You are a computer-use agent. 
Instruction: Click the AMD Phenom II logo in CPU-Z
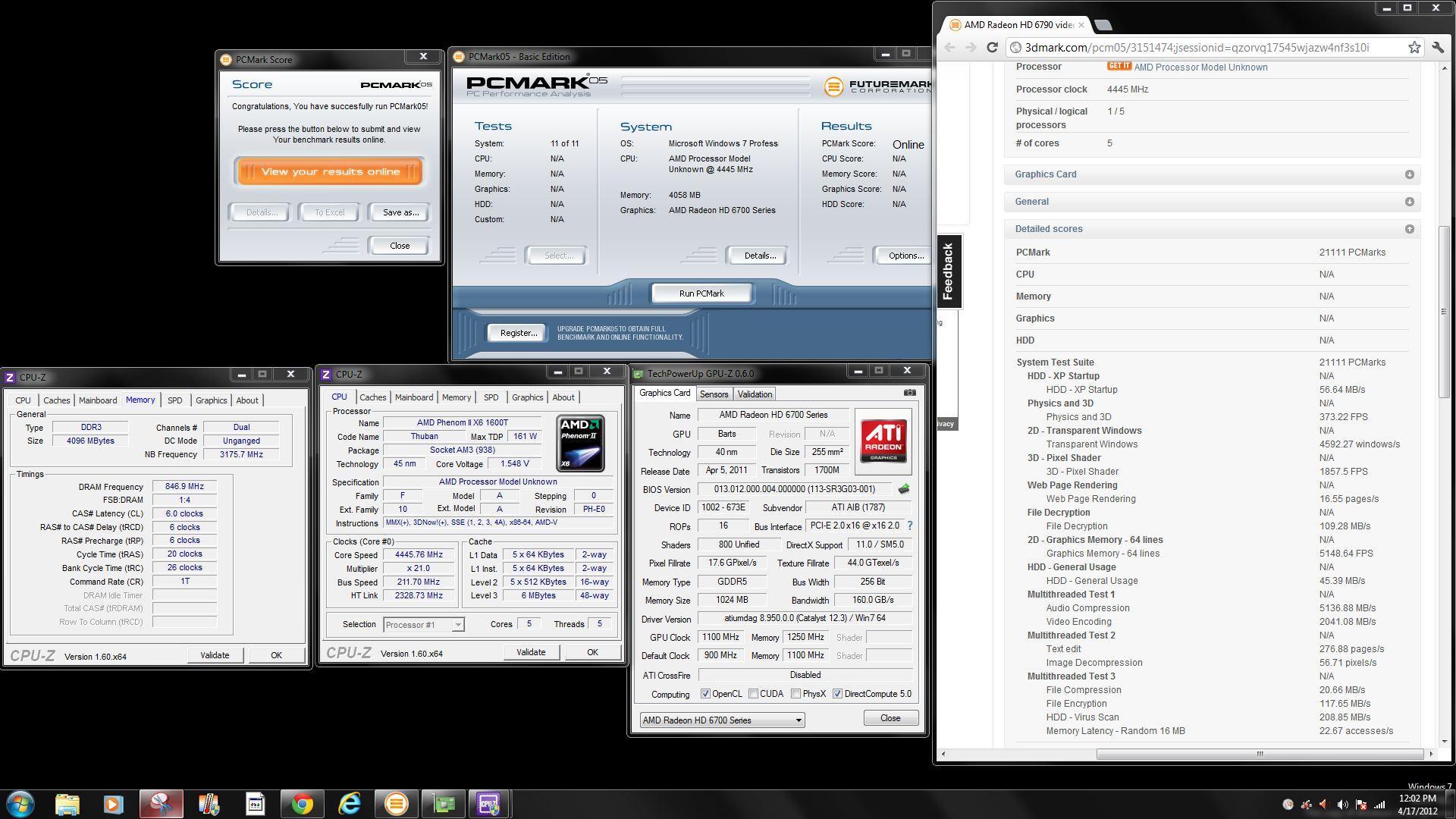click(580, 443)
